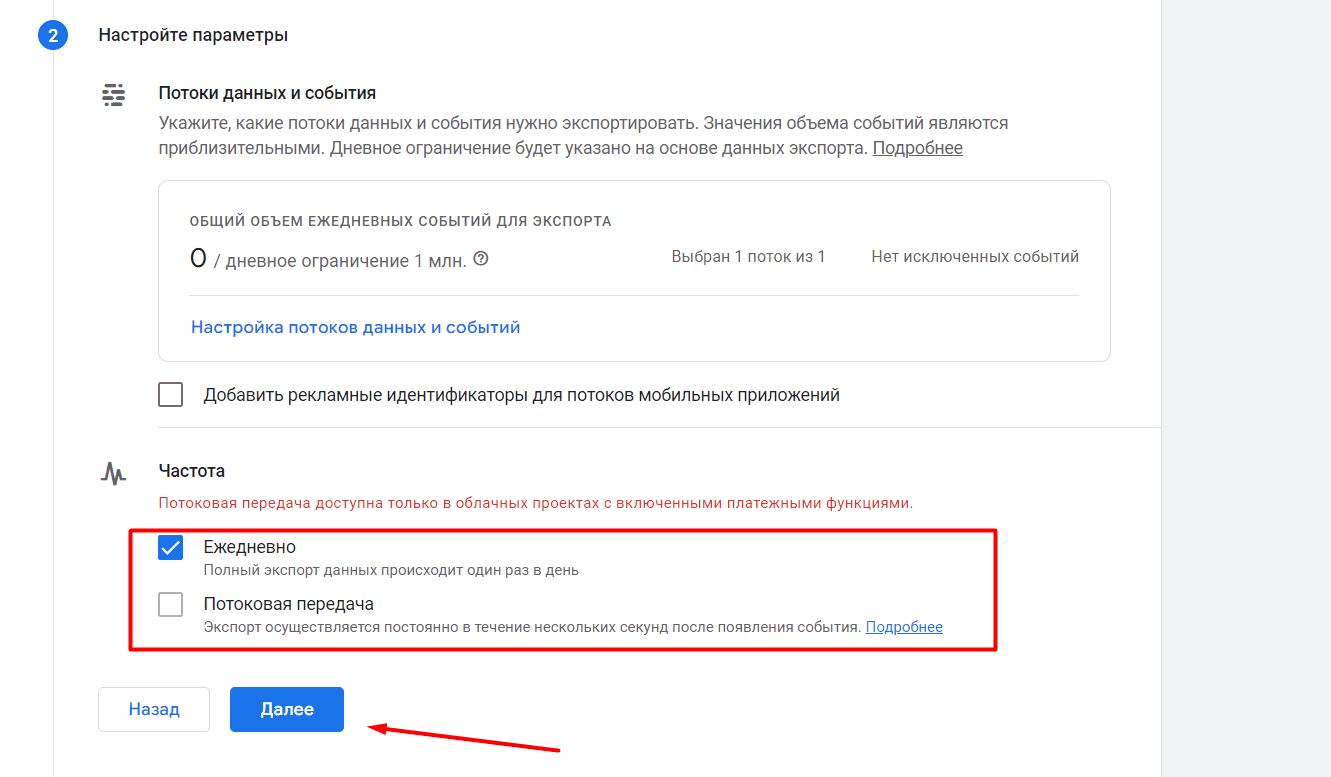Viewport: 1331px width, 777px height.
Task: Open Настройка потоков данных и событий
Action: [355, 327]
